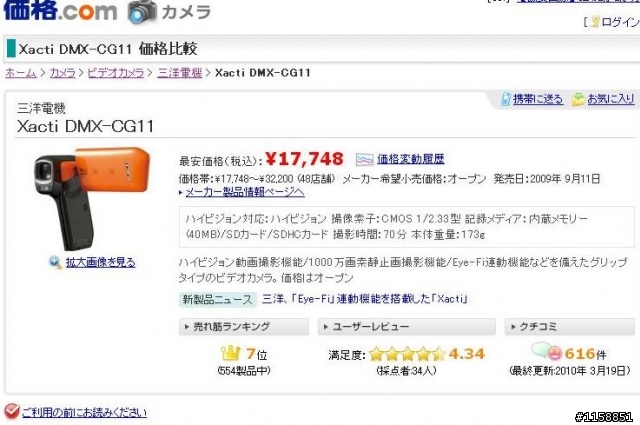Screen dimensions: 640x425
Task: Open the メーカー製品情報ページへ link
Action: [245, 192]
